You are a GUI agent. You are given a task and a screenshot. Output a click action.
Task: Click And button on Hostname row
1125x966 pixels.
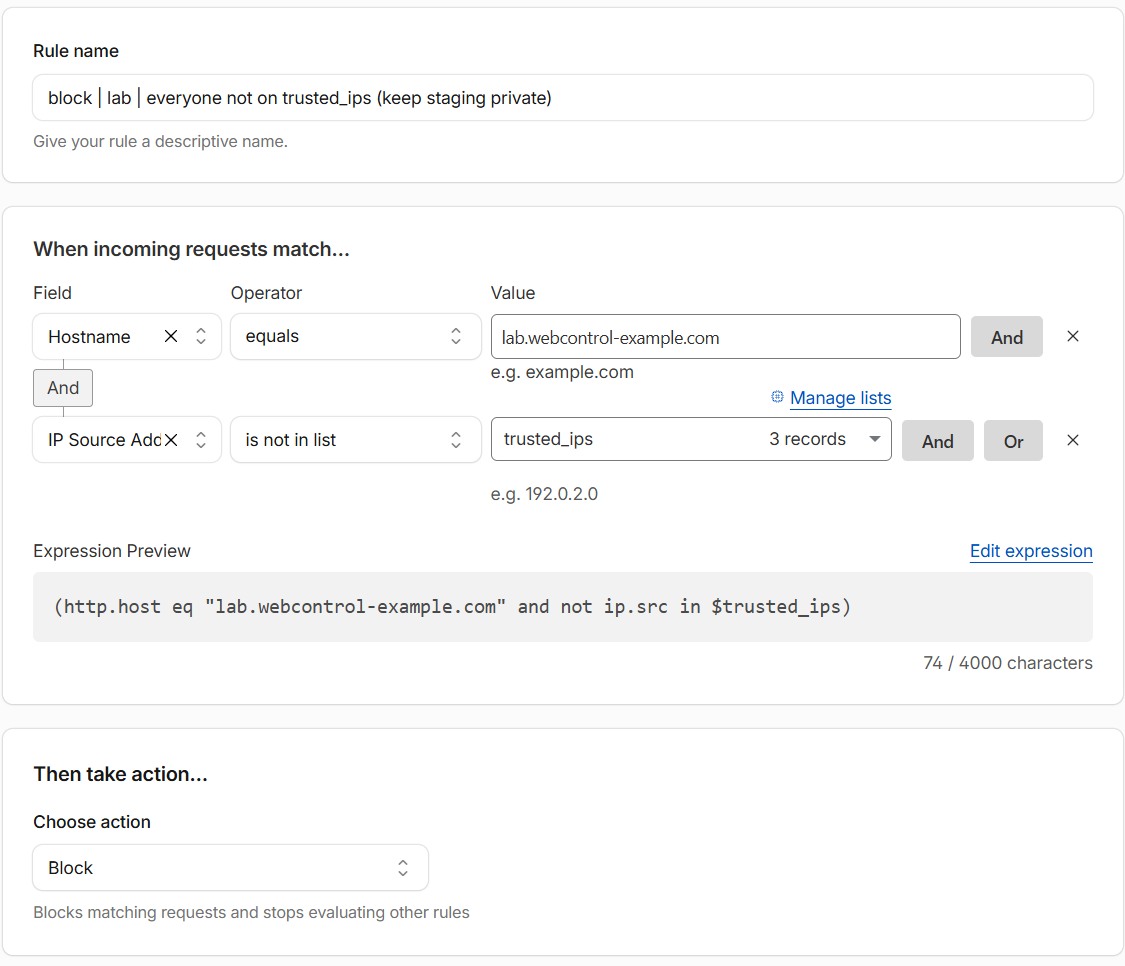[x=1007, y=337]
